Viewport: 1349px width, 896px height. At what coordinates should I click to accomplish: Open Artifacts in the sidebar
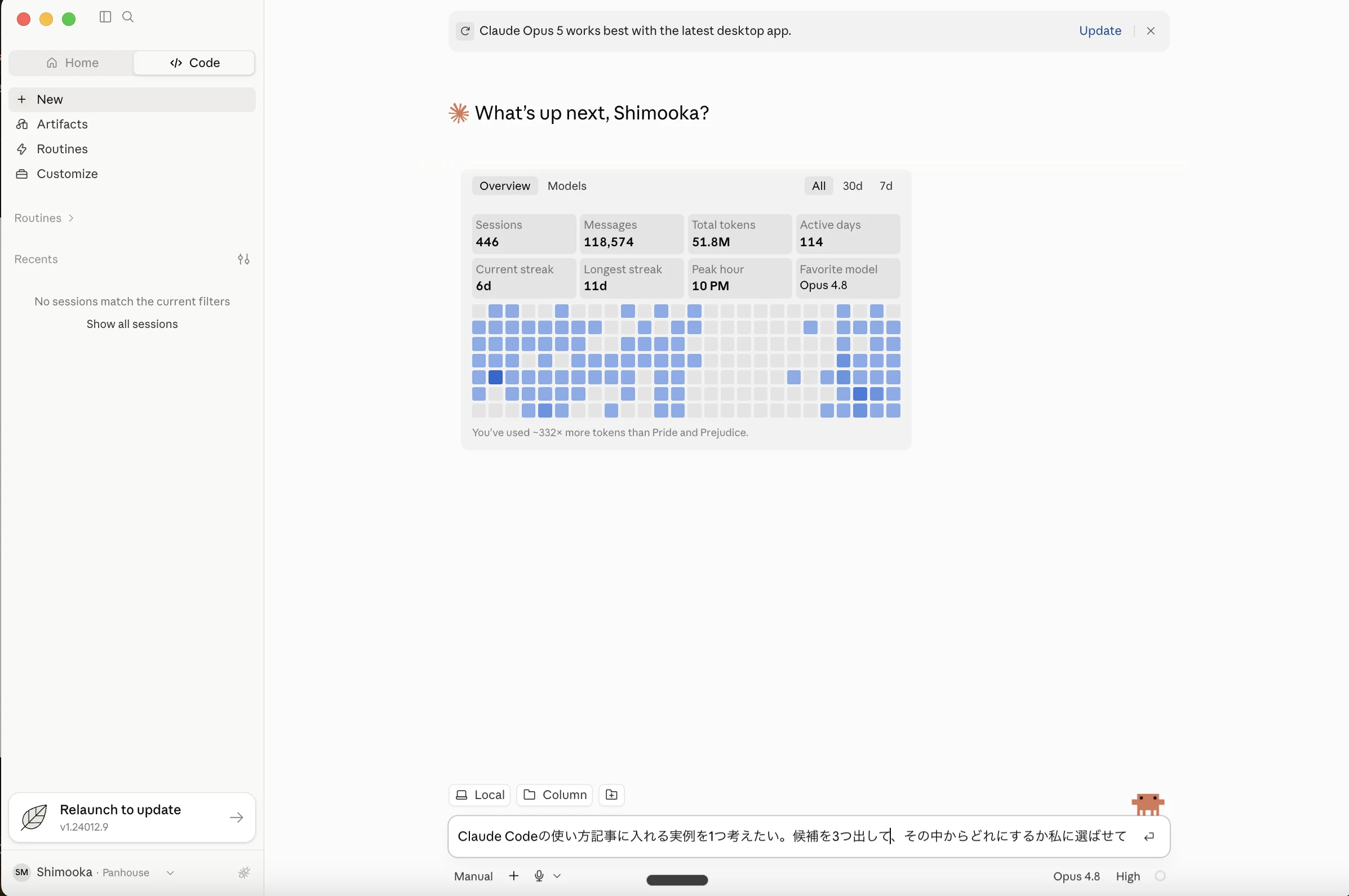click(x=132, y=124)
